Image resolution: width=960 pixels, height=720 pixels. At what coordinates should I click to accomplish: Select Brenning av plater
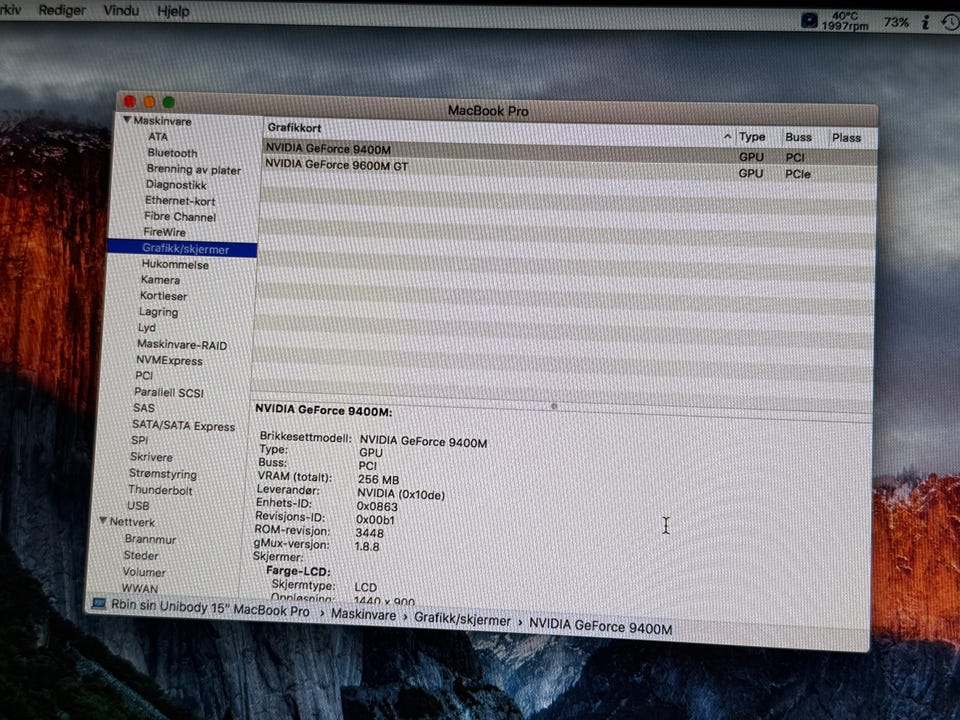click(193, 170)
